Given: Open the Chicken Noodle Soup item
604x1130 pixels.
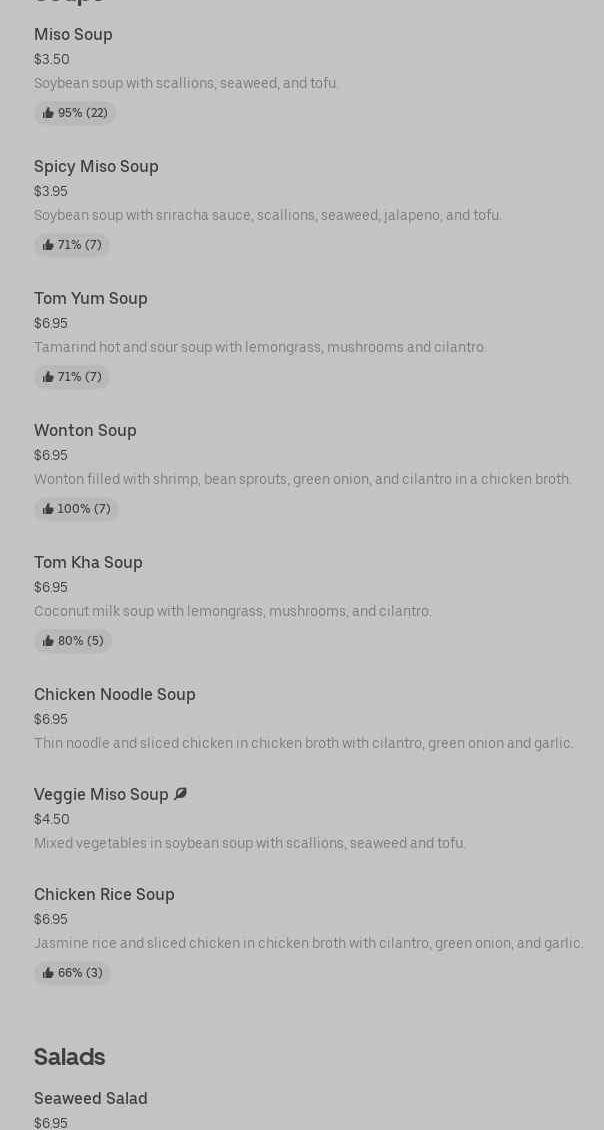Looking at the screenshot, I should (x=115, y=695).
